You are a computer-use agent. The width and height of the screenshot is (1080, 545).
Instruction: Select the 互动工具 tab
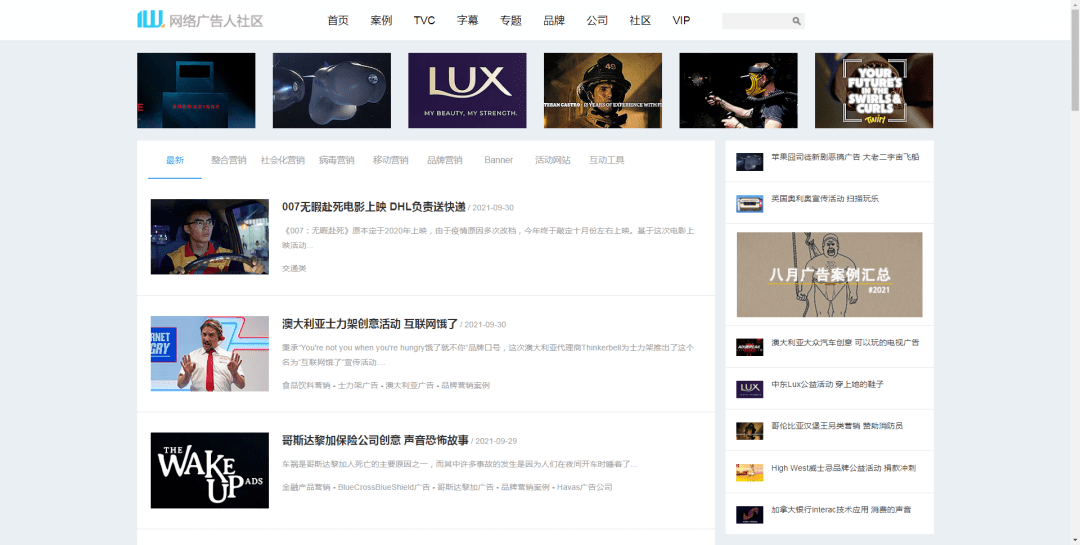point(607,160)
